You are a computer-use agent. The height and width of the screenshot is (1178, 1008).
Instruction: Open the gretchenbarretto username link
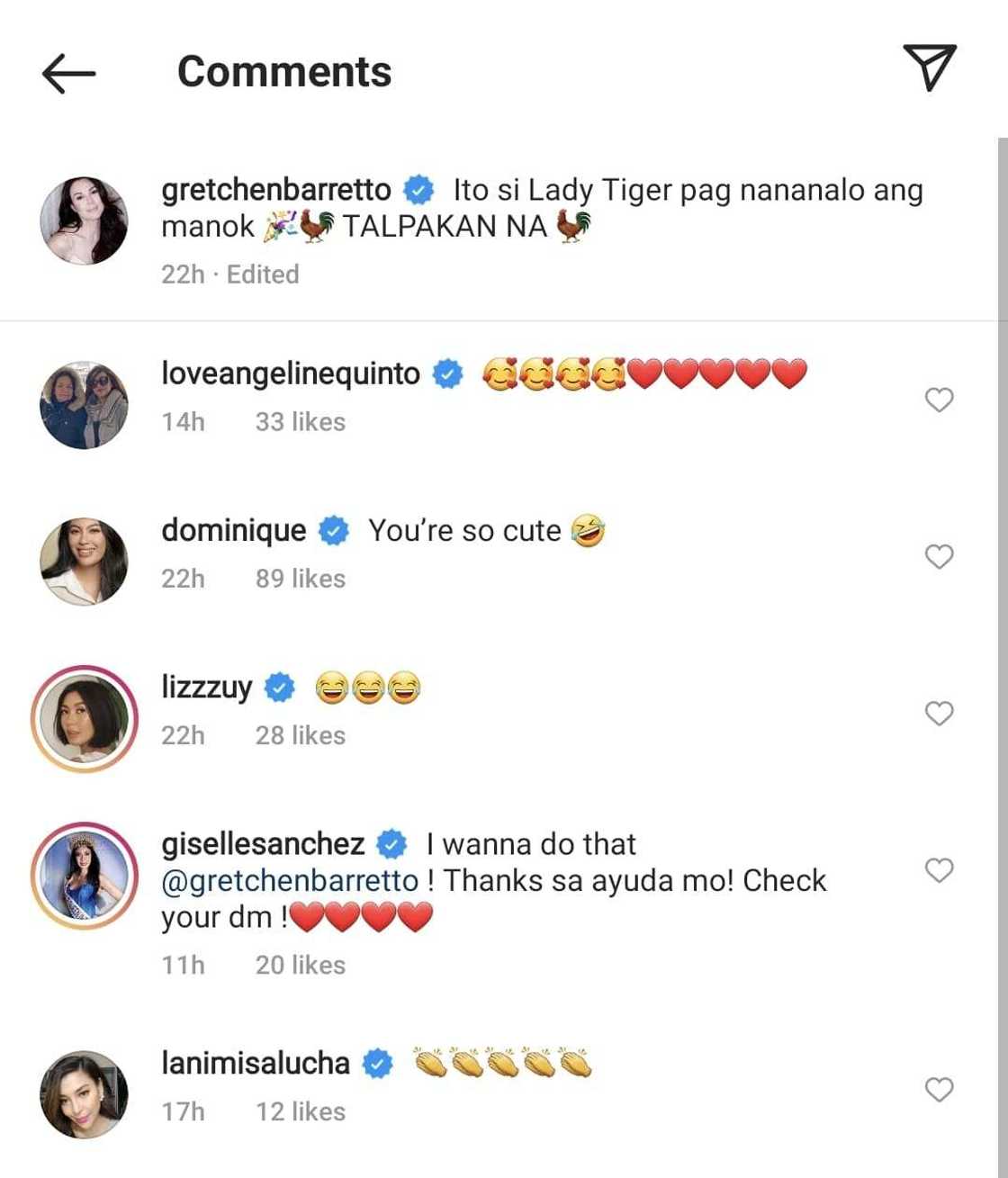275,190
